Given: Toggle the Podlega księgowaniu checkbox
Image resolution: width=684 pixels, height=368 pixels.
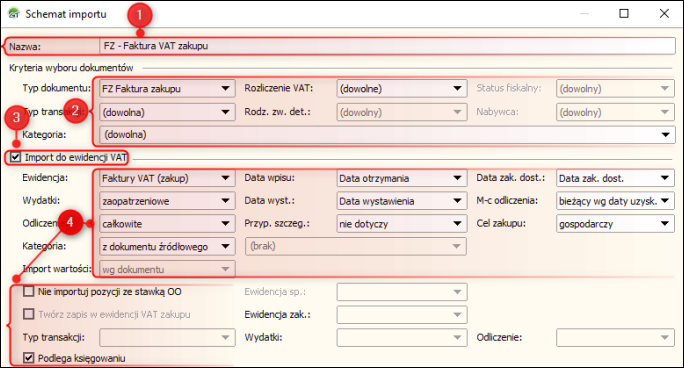Looking at the screenshot, I should pyautogui.click(x=28, y=358).
